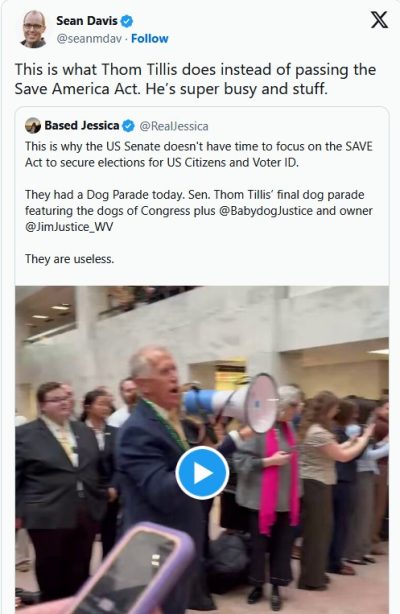Click Based Jessica's verified checkmark badge
The height and width of the screenshot is (614, 400).
128,126
